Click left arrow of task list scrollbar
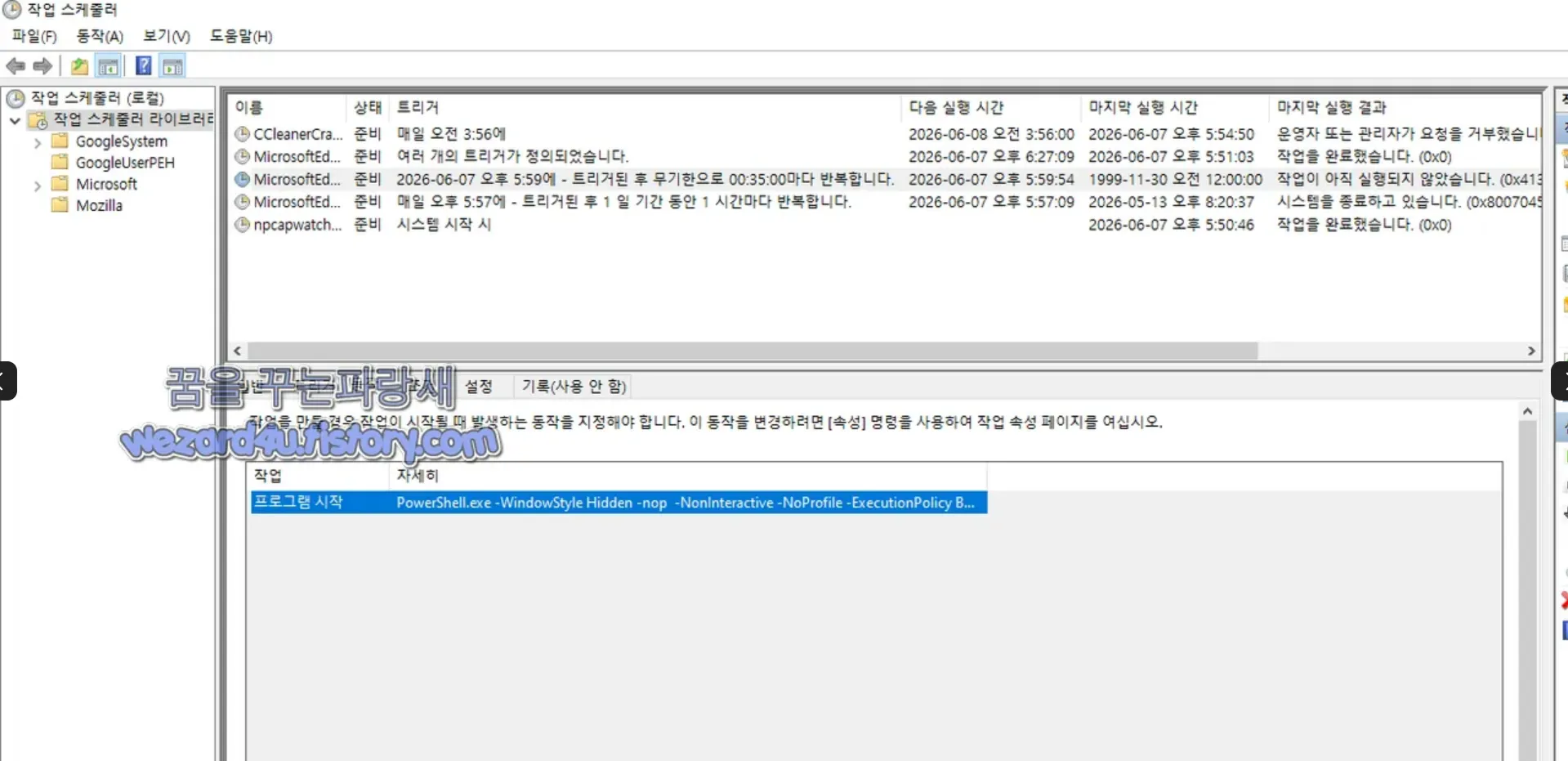This screenshot has height=761, width=1568. pyautogui.click(x=238, y=351)
